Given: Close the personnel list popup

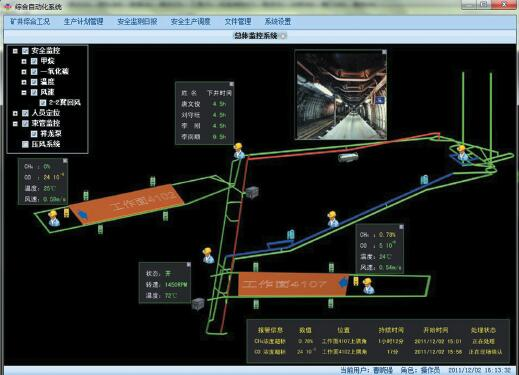Looking at the screenshot, I should pos(231,84).
